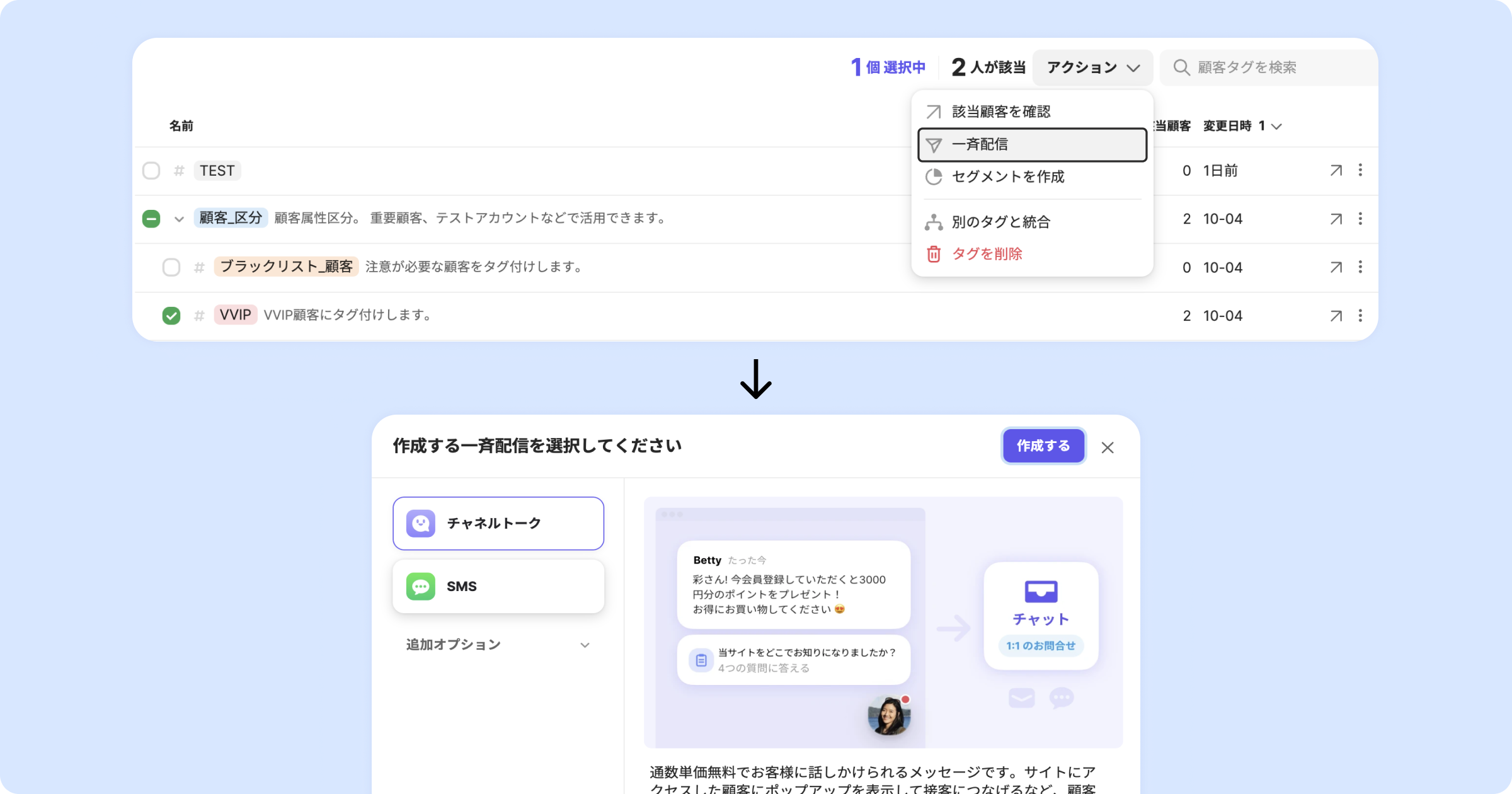1512x794 pixels.
Task: Click the green SMS icon
Action: pos(421,587)
